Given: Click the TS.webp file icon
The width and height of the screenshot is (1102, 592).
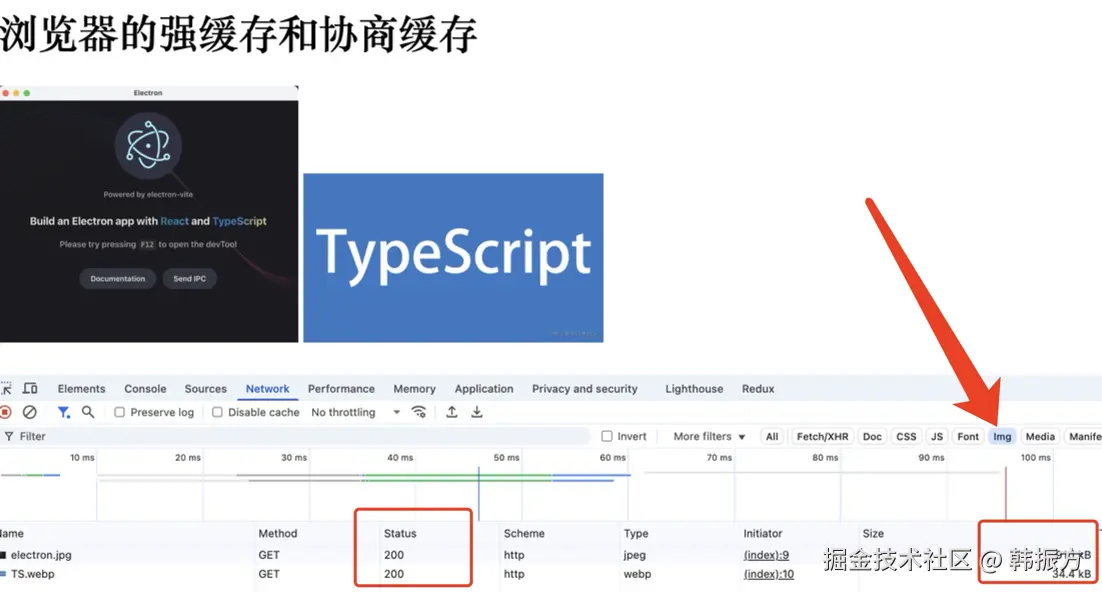Looking at the screenshot, I should (4, 574).
